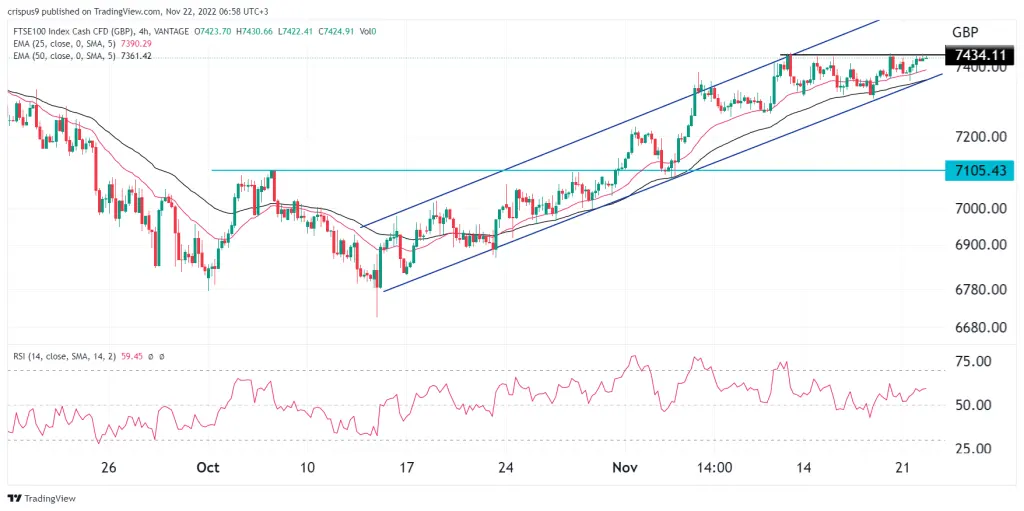Select the 7434.11 black price label
Screen dimensions: 1024x511
pos(980,56)
